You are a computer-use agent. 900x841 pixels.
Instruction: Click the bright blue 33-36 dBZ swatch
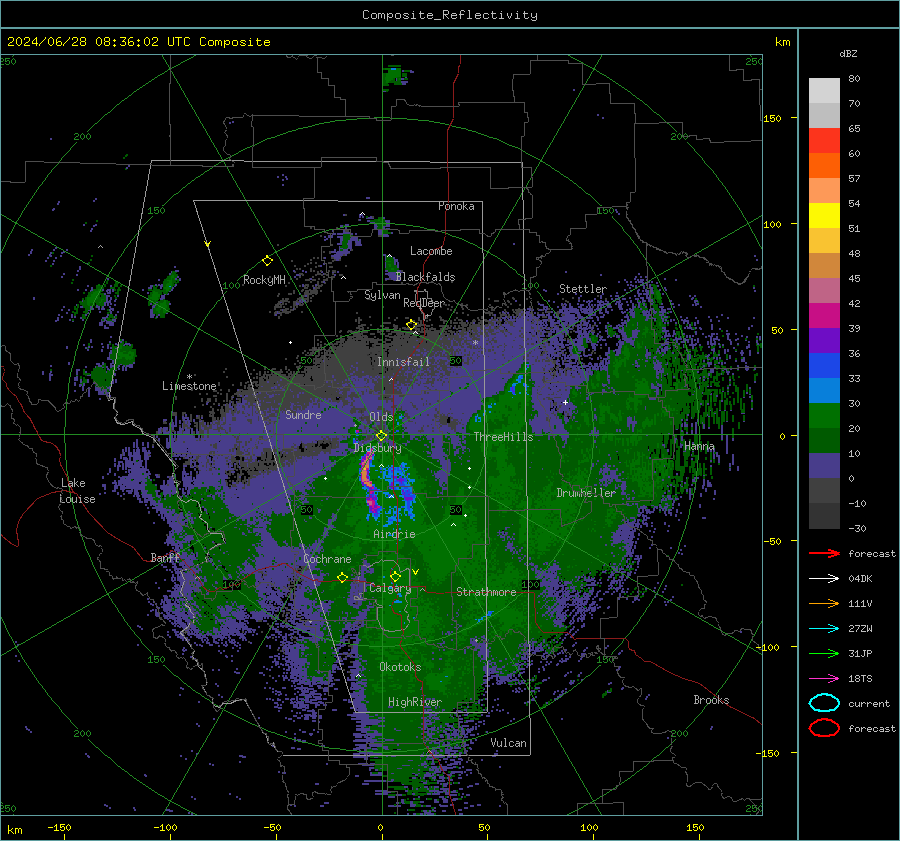point(824,366)
